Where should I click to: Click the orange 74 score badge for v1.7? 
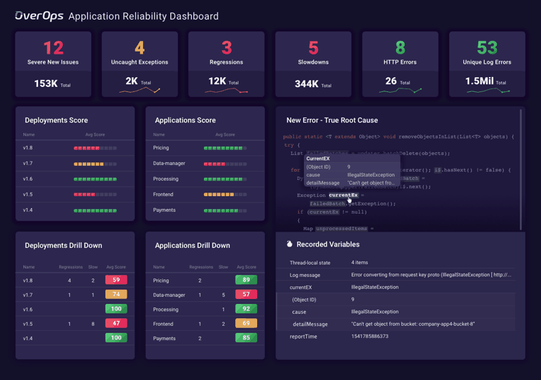pos(116,294)
